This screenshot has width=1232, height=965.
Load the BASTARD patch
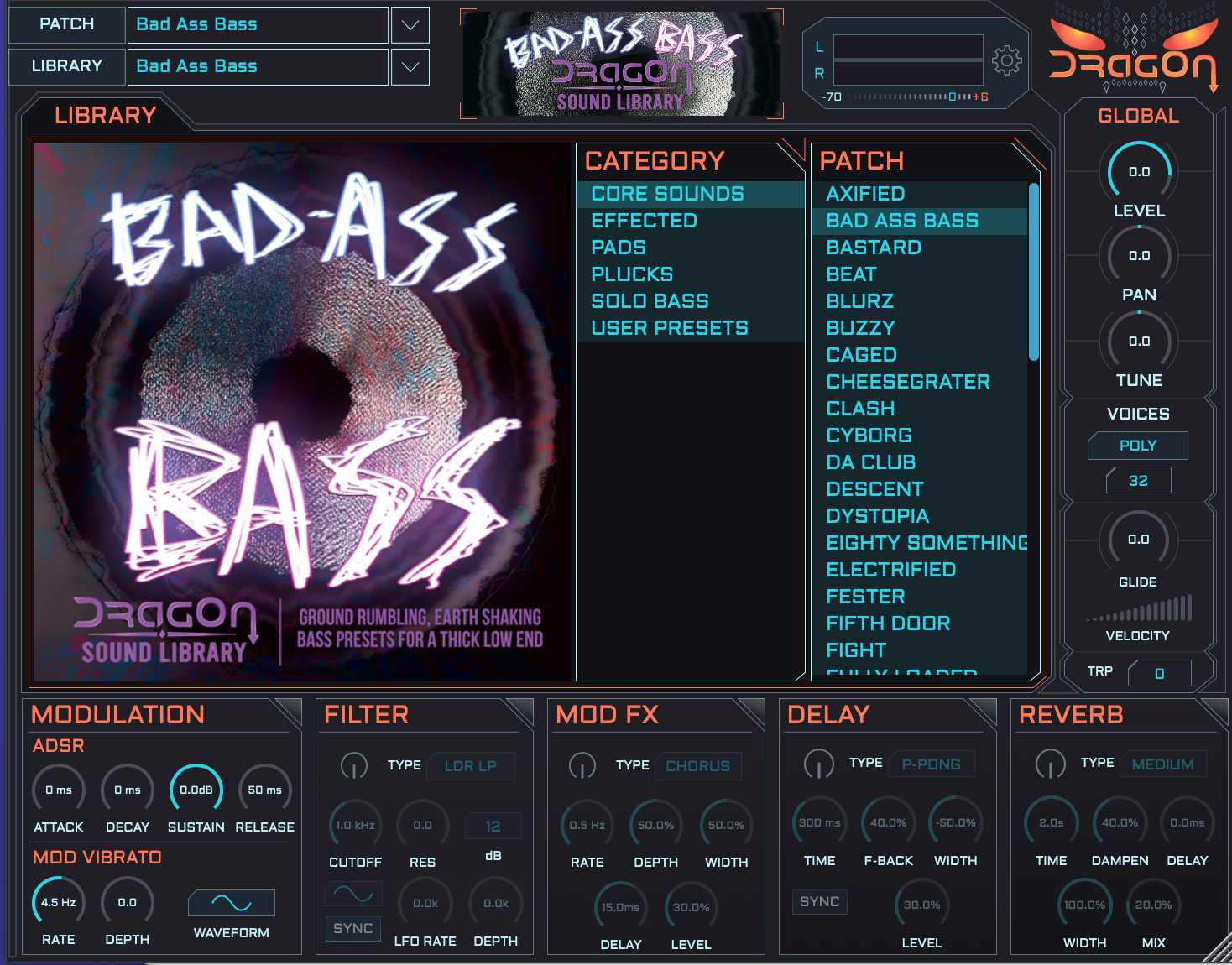tap(920, 248)
